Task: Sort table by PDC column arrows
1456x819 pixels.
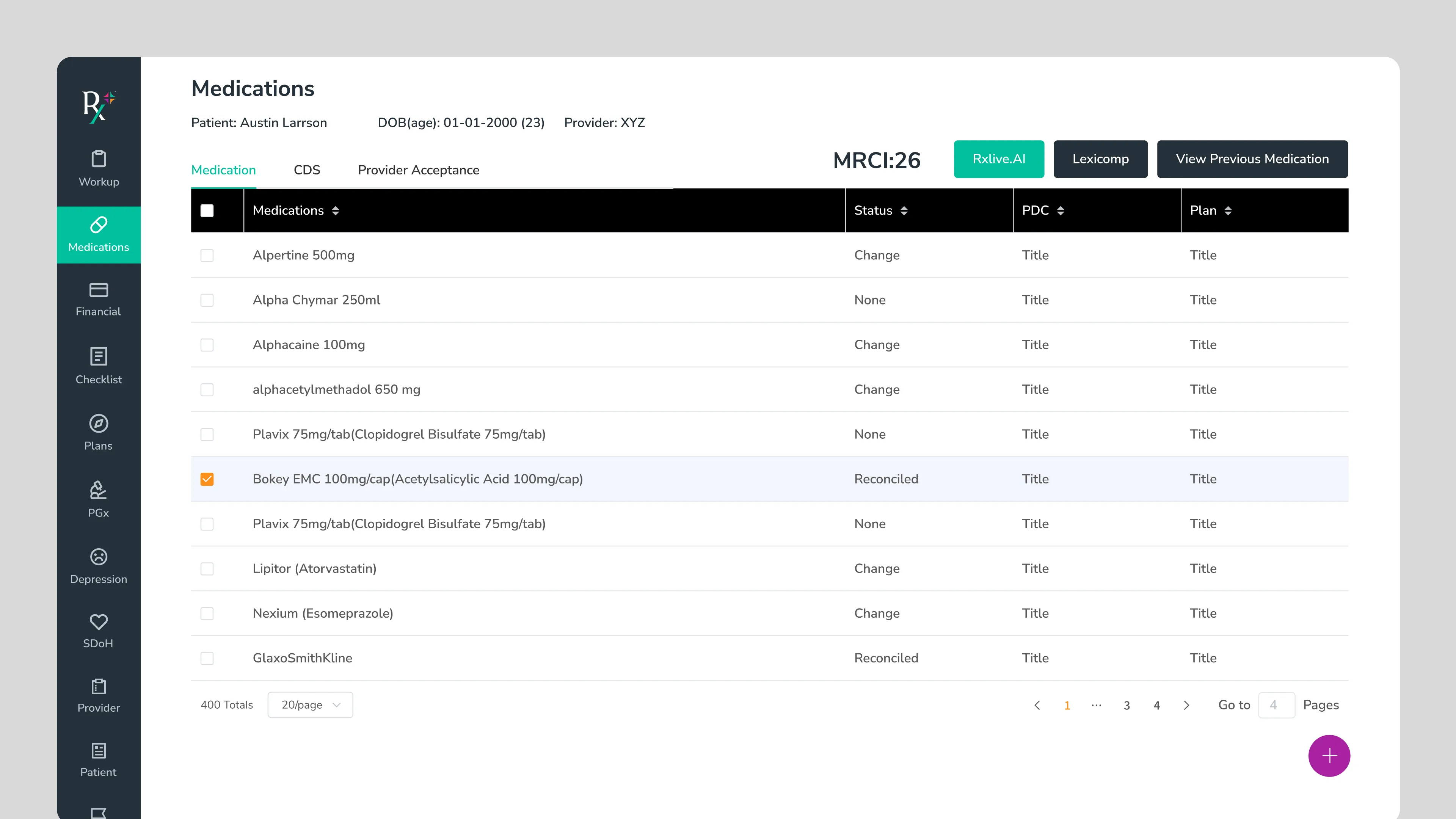Action: 1061,211
